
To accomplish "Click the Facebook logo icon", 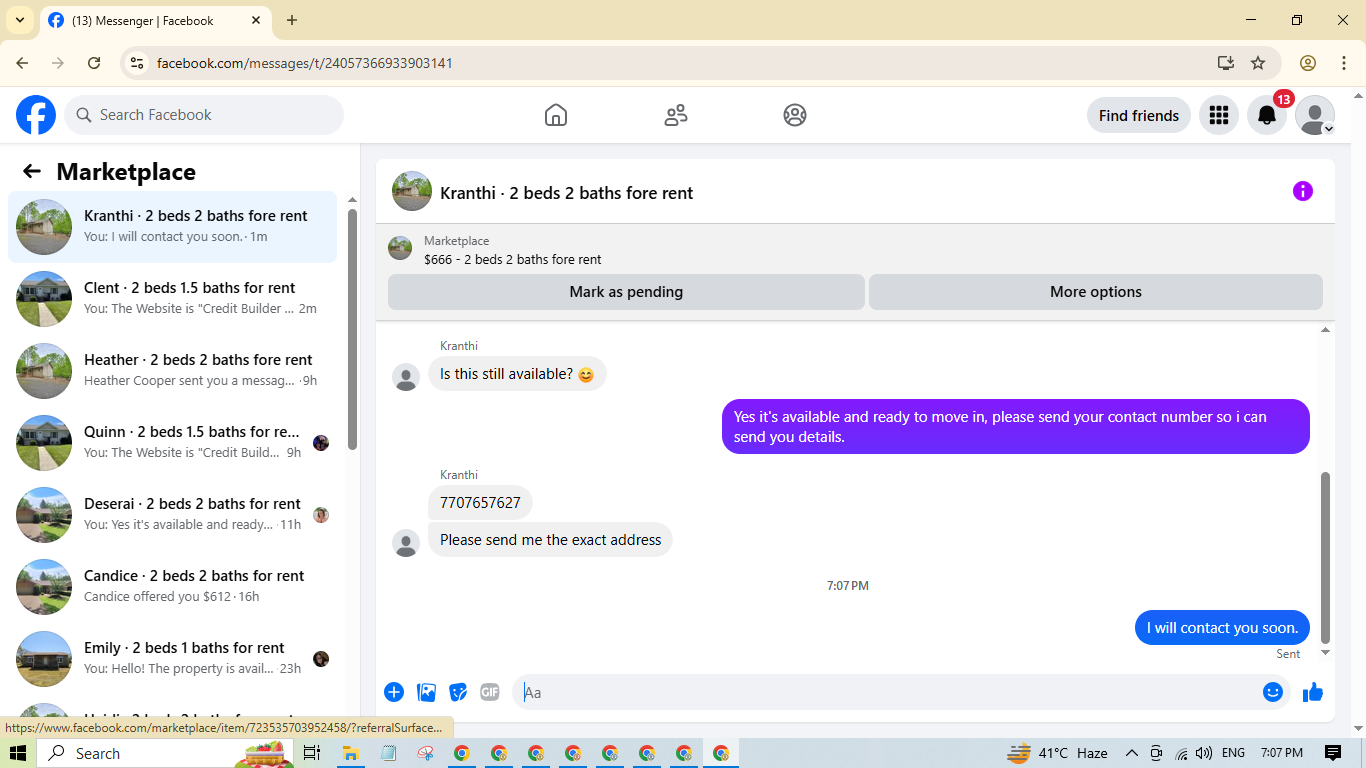I will (x=36, y=115).
